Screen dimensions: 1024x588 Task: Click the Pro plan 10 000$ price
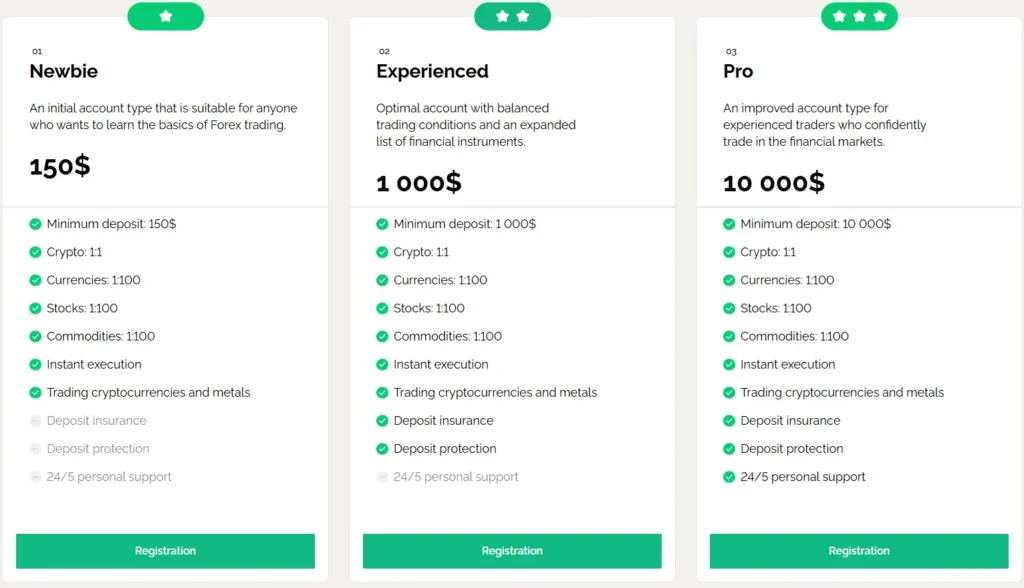pos(773,182)
